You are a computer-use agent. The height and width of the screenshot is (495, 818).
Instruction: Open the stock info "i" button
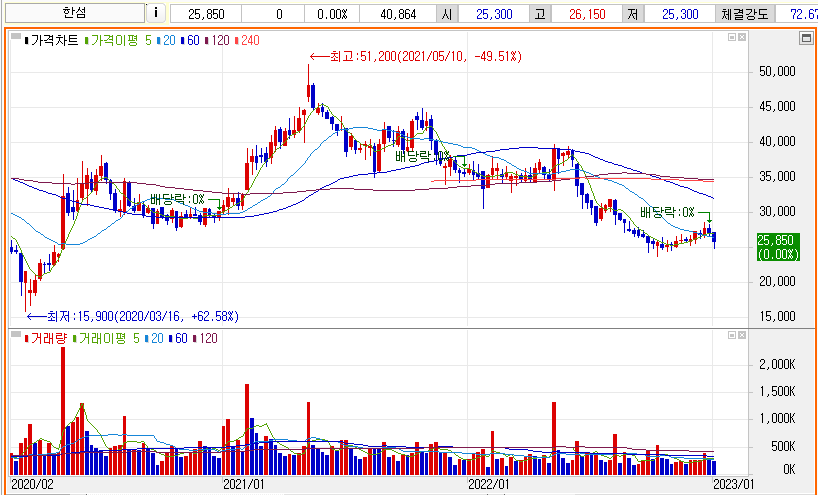coord(155,13)
